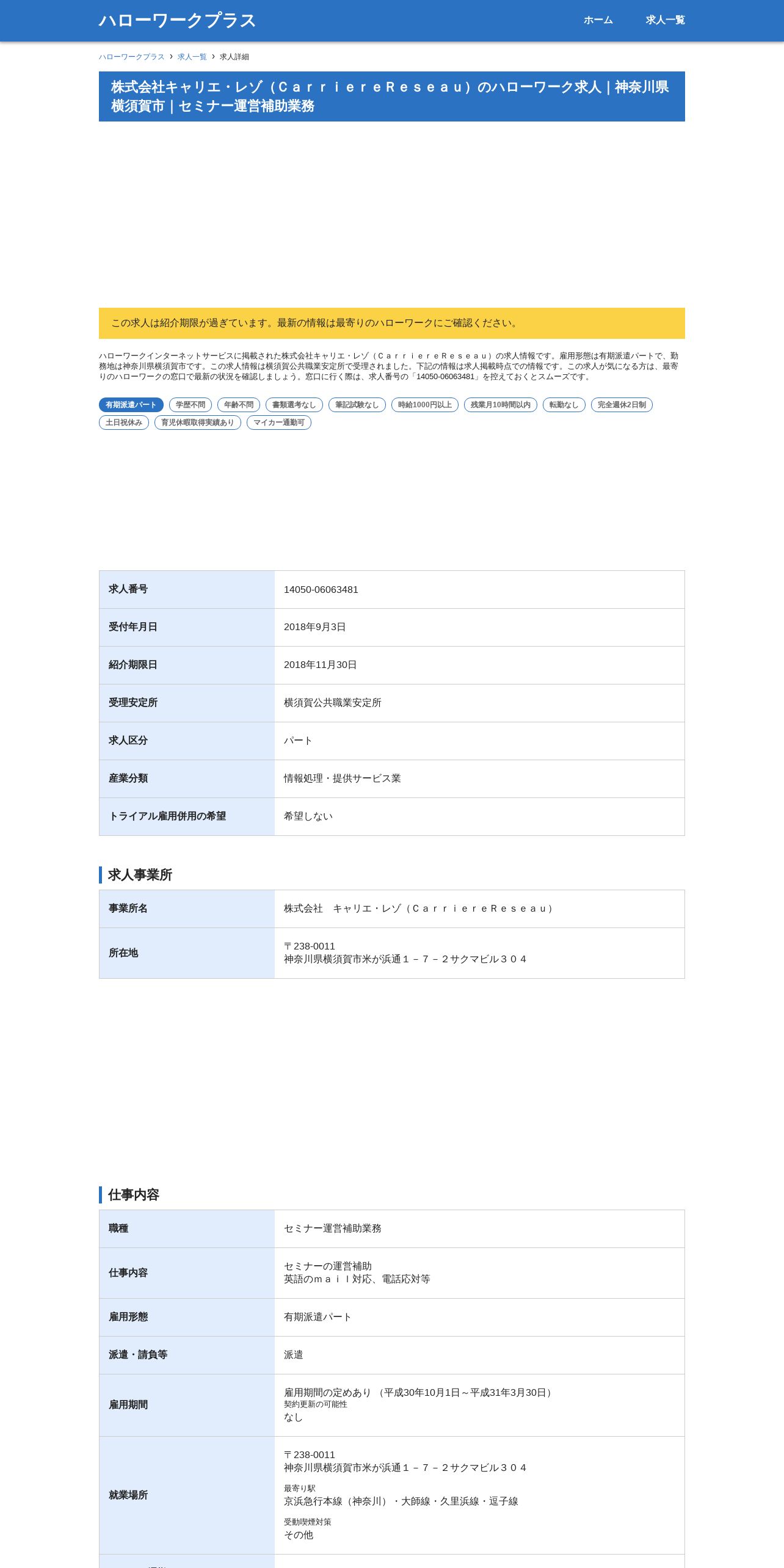Click the 紹介期限日 row label
The width and height of the screenshot is (784, 1568).
[x=133, y=665]
